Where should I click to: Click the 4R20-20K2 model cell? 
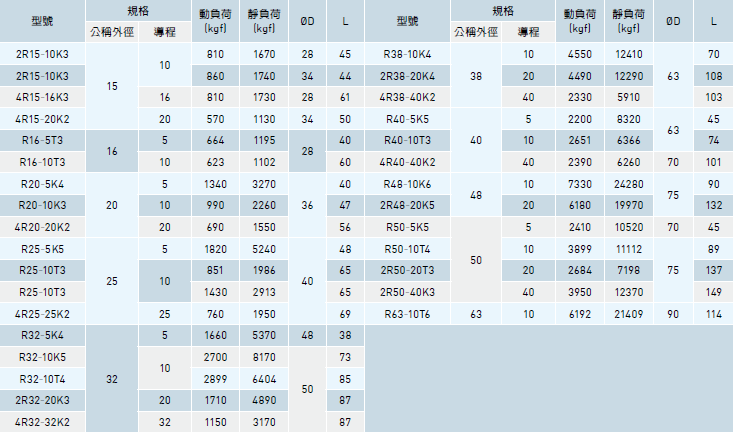(43, 227)
